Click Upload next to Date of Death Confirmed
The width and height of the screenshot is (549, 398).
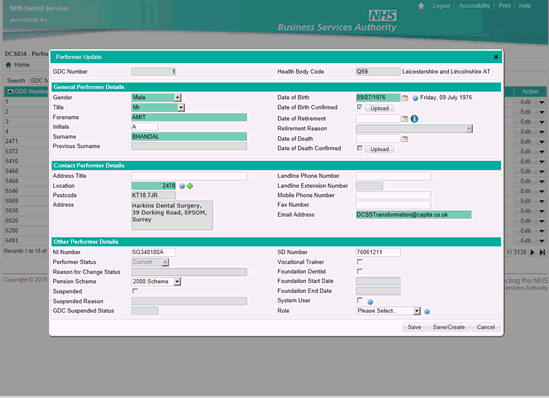(380, 149)
